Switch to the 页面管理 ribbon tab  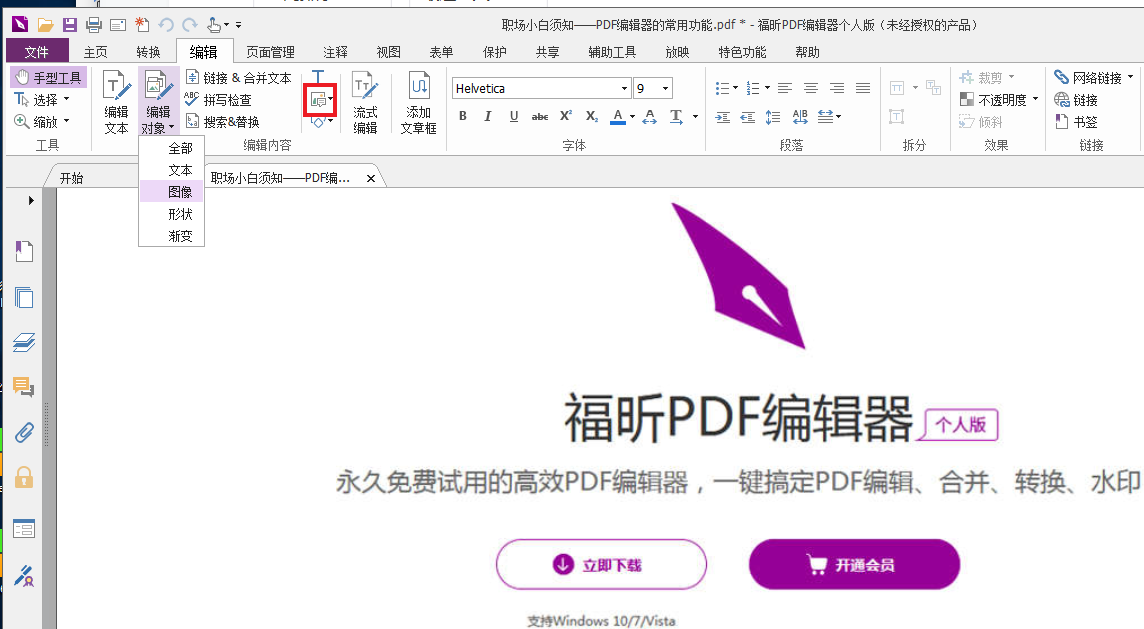[270, 52]
